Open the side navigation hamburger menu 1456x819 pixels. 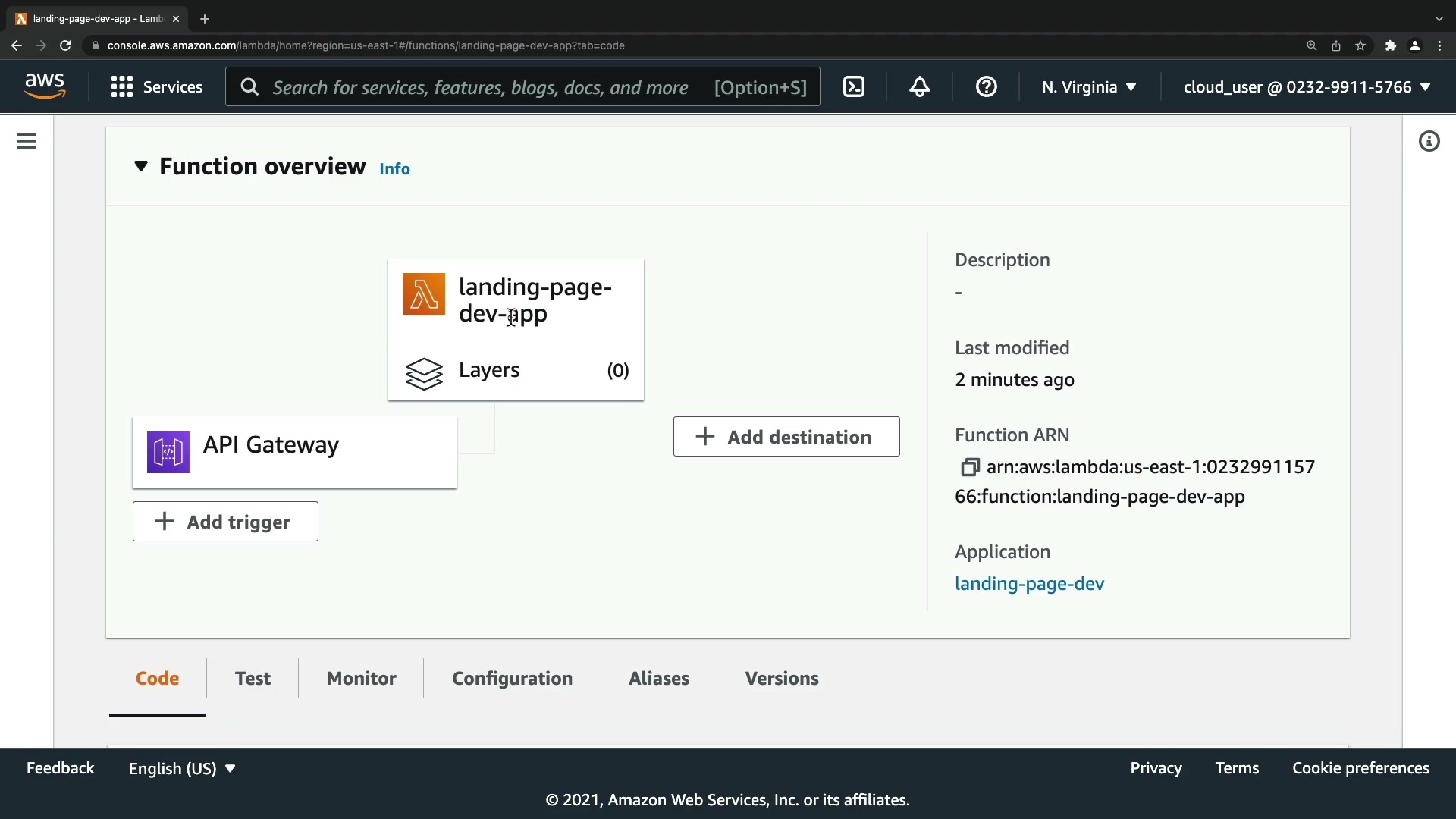click(27, 141)
